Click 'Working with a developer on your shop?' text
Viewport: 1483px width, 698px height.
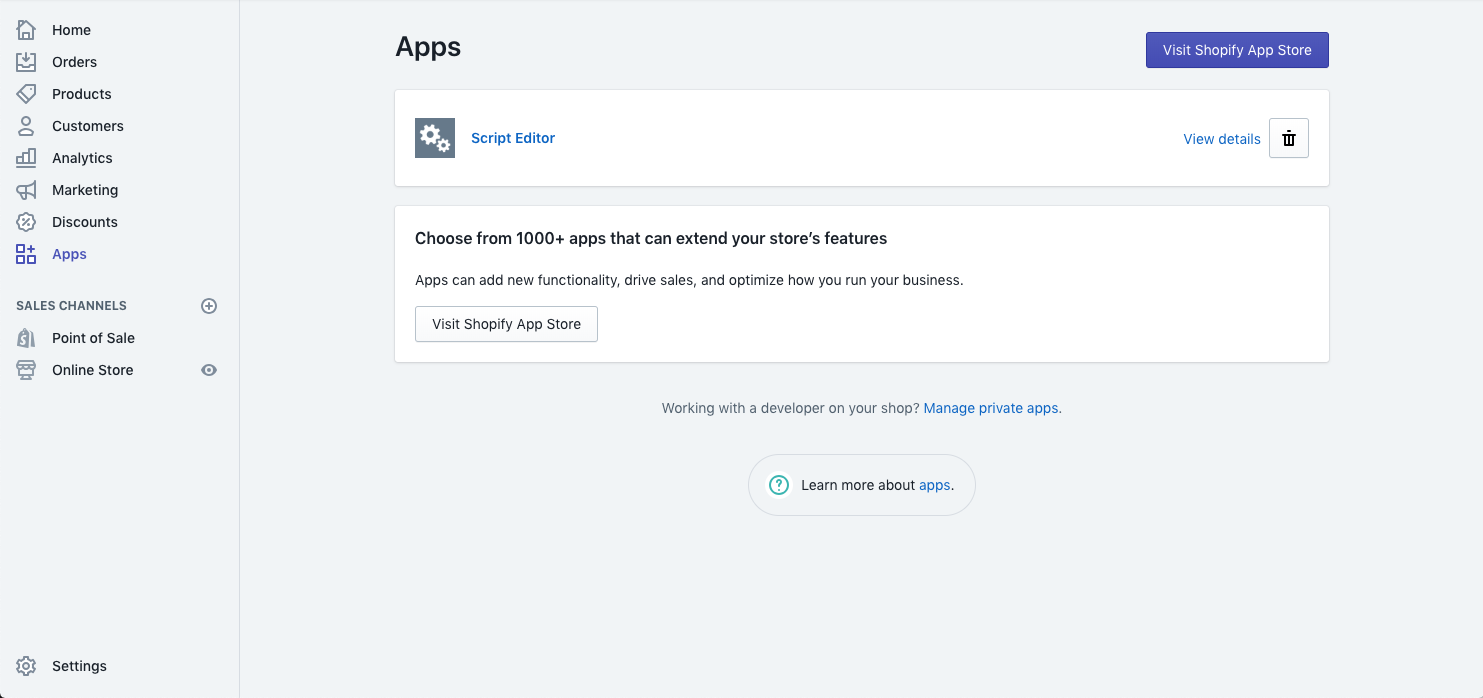(790, 408)
